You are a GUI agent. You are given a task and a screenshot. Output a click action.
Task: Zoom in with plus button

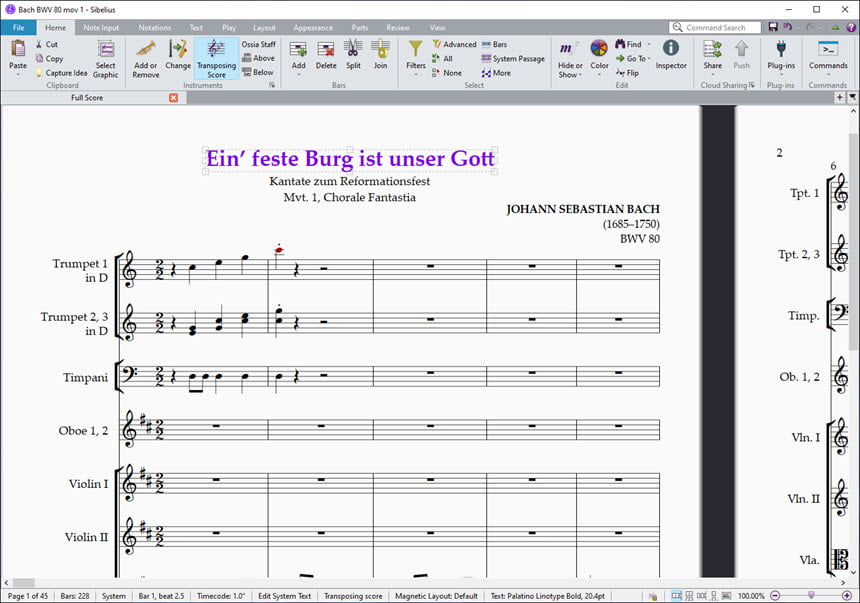[x=847, y=595]
